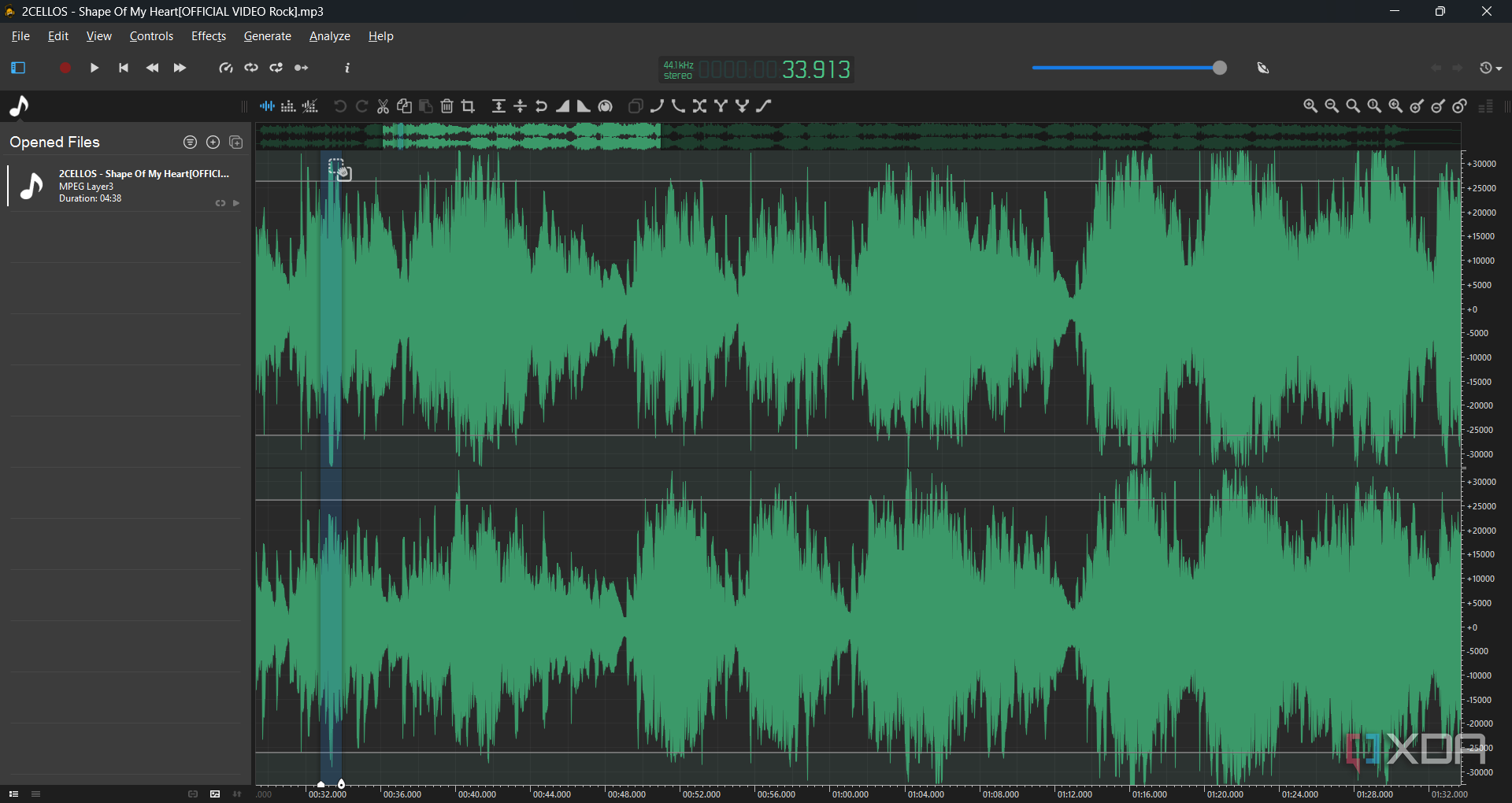Apply a fade out effect
Image resolution: width=1512 pixels, height=803 pixels.
pyautogui.click(x=584, y=106)
